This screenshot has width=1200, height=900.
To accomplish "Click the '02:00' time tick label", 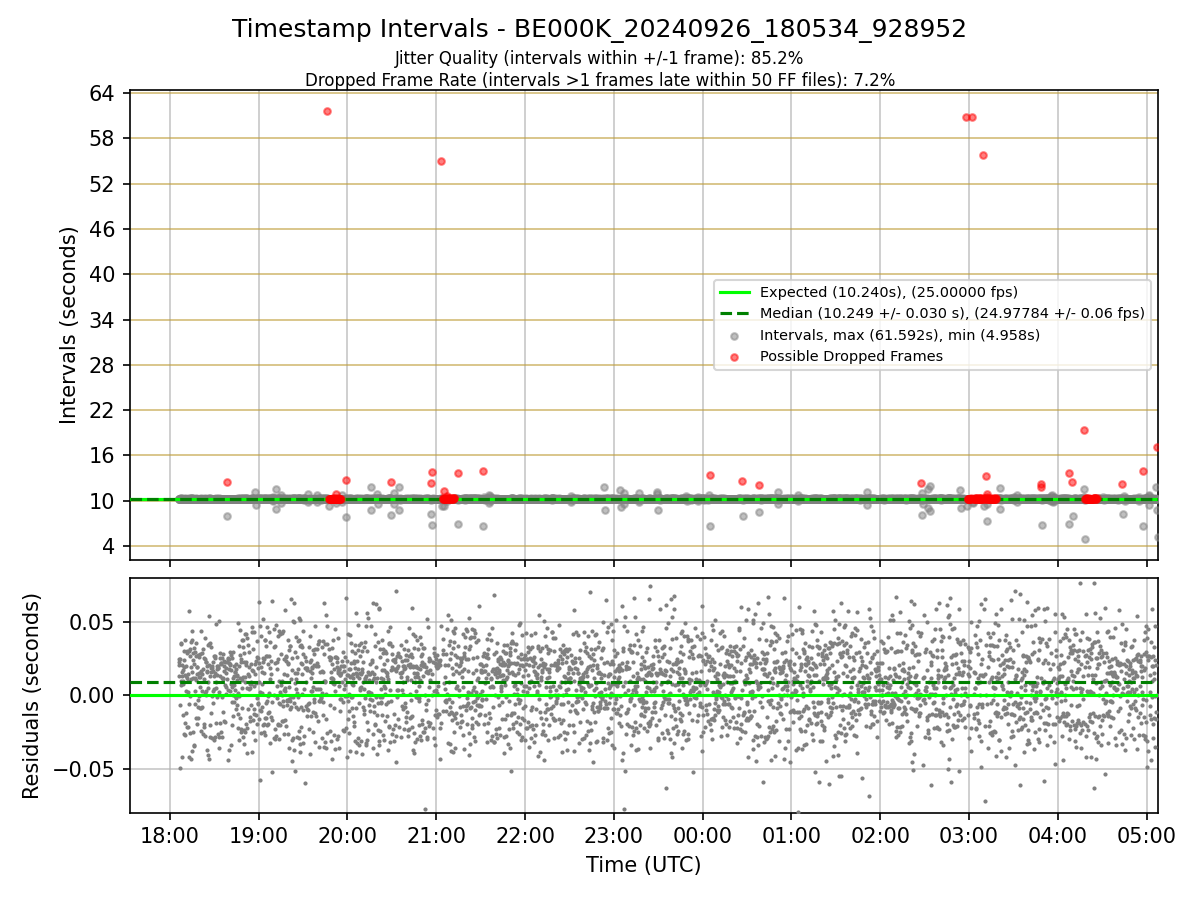I will pyautogui.click(x=880, y=834).
